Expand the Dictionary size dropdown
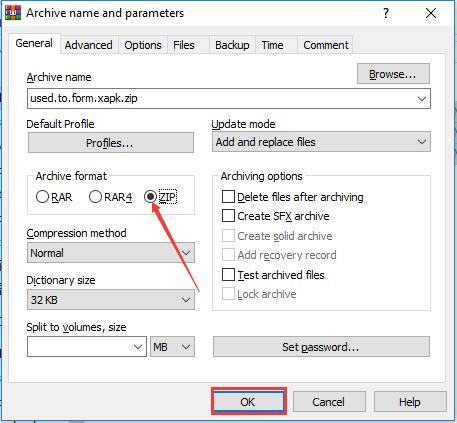457x423 pixels. [111, 300]
